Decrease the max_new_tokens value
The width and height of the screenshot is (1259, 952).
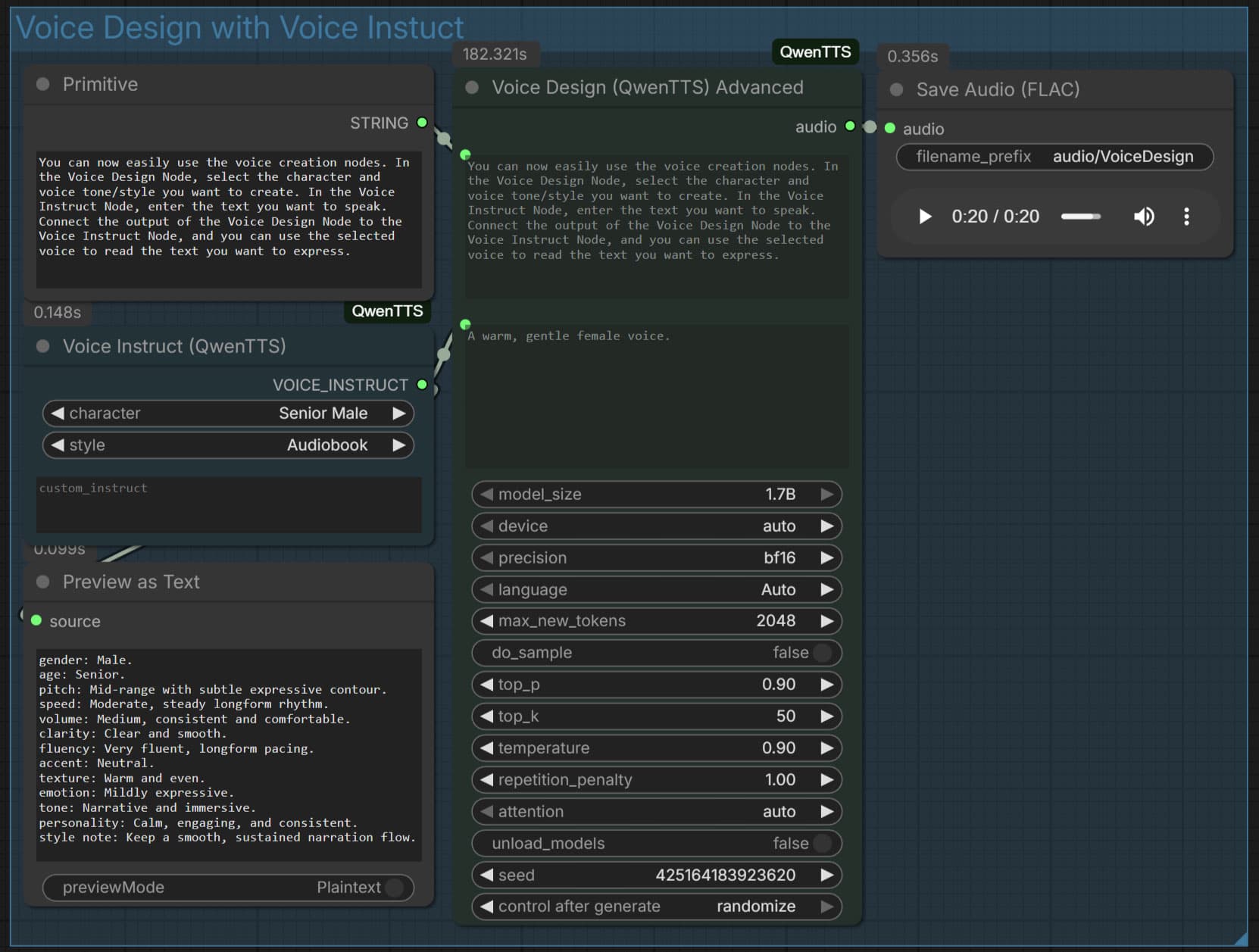[486, 621]
